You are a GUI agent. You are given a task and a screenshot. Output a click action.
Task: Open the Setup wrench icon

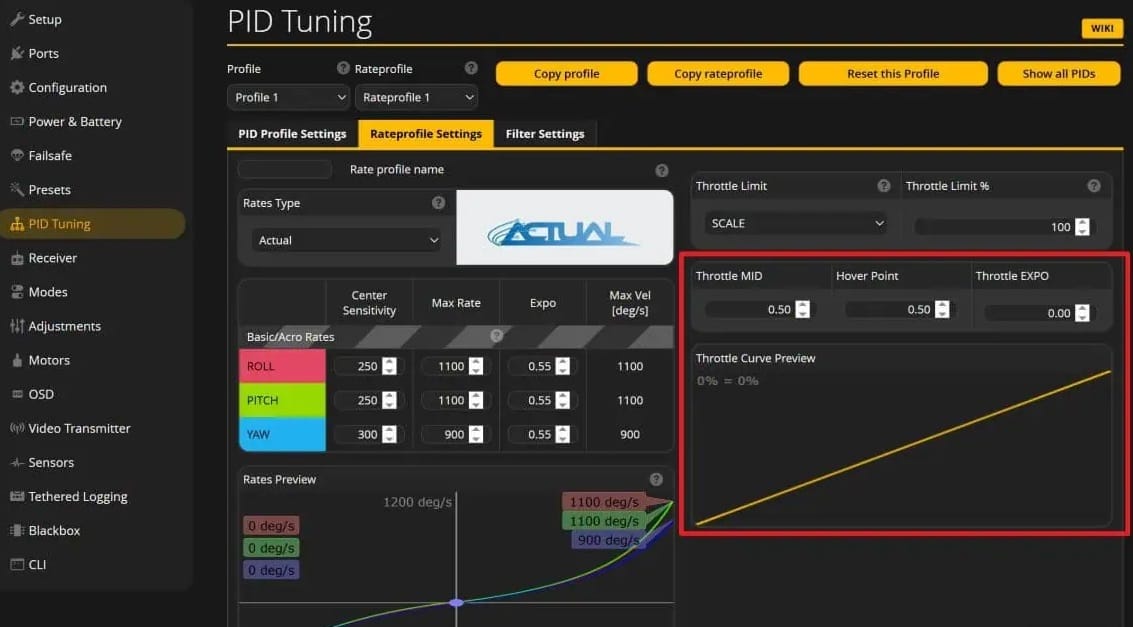tap(16, 19)
